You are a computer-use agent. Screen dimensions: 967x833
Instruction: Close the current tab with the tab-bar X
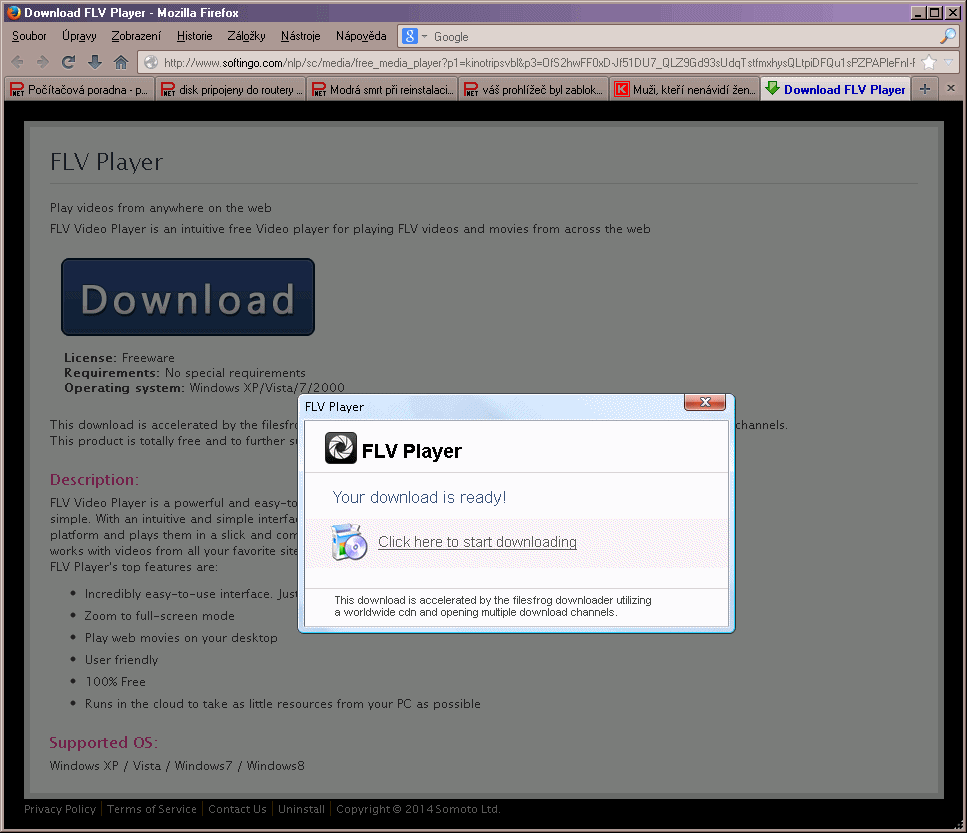point(951,88)
